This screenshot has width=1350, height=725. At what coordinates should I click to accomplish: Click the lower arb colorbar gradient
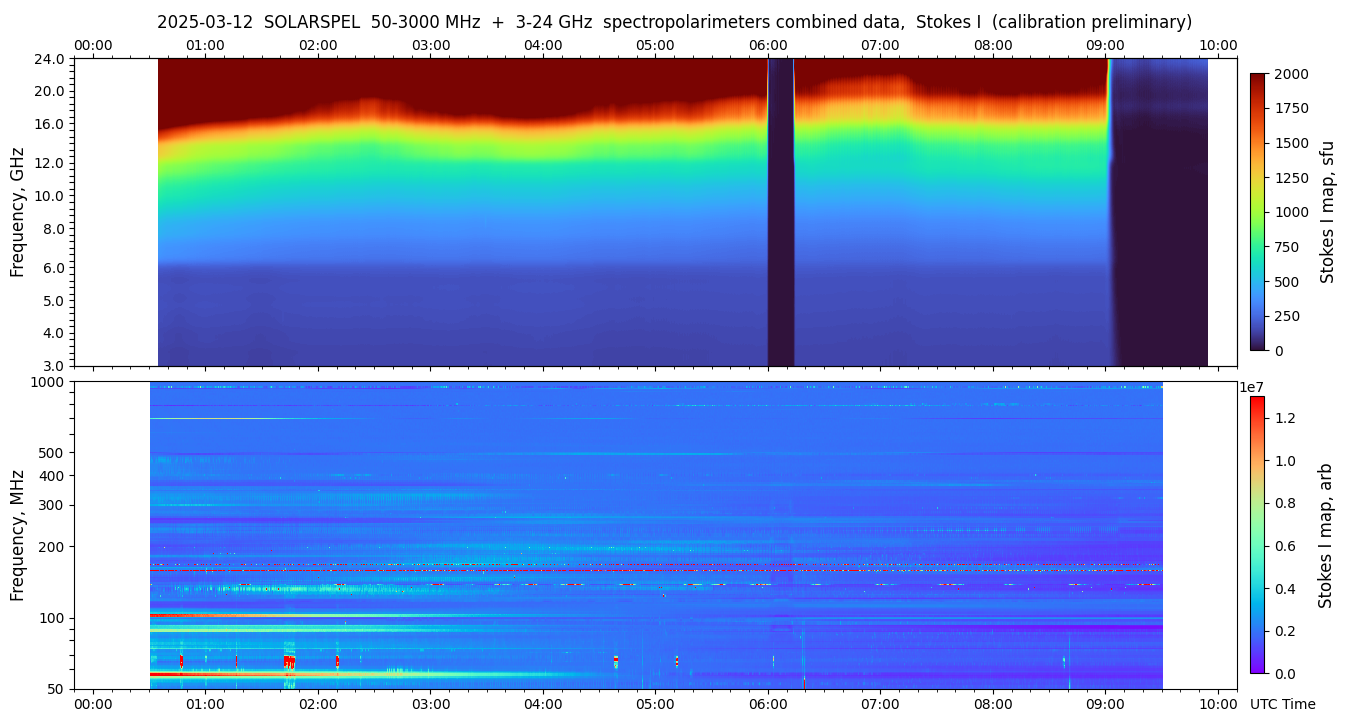pos(1257,534)
